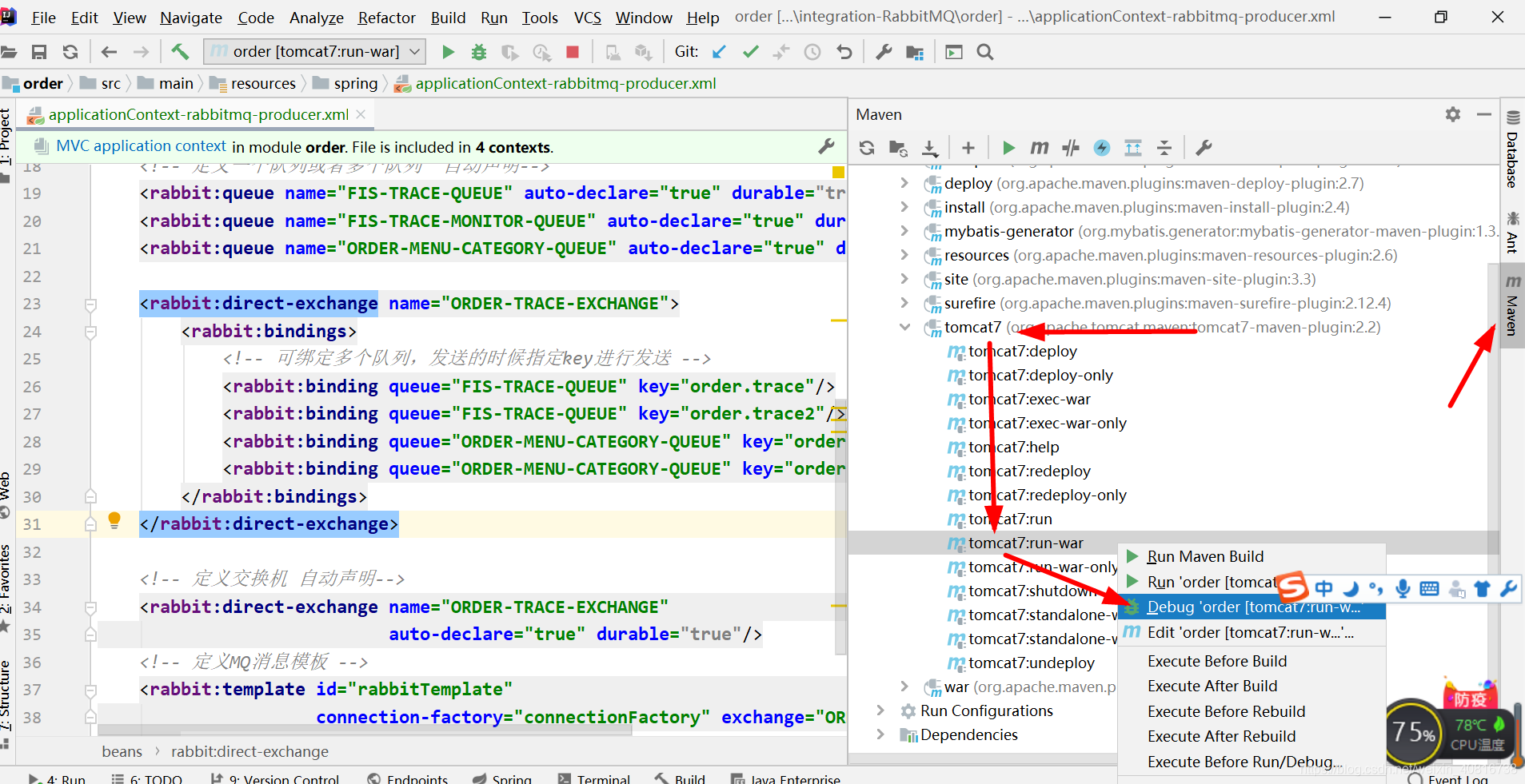Reimport all Maven projects icon
This screenshot has width=1525, height=784.
[867, 148]
